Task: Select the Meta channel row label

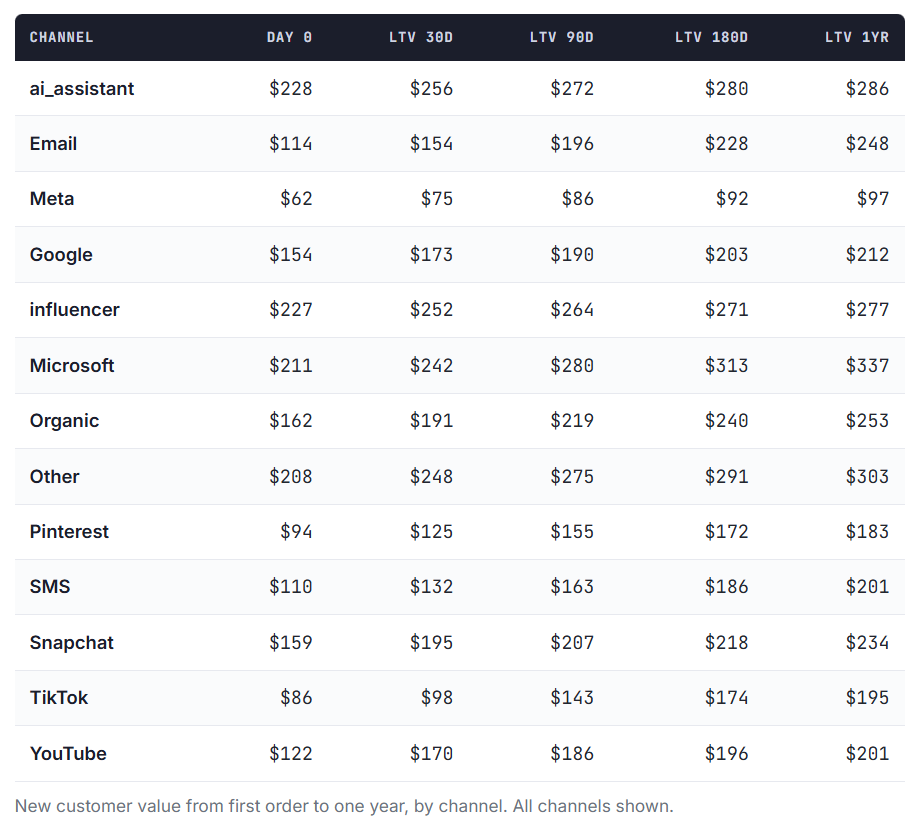Action: point(52,199)
